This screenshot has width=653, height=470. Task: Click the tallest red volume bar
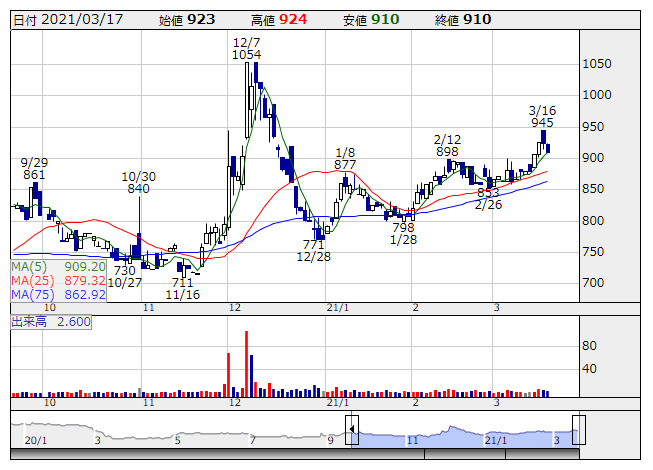point(246,360)
